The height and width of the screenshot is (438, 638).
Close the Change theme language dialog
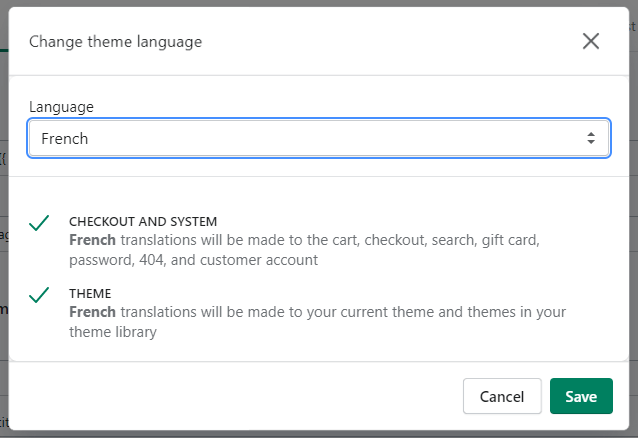pos(591,41)
